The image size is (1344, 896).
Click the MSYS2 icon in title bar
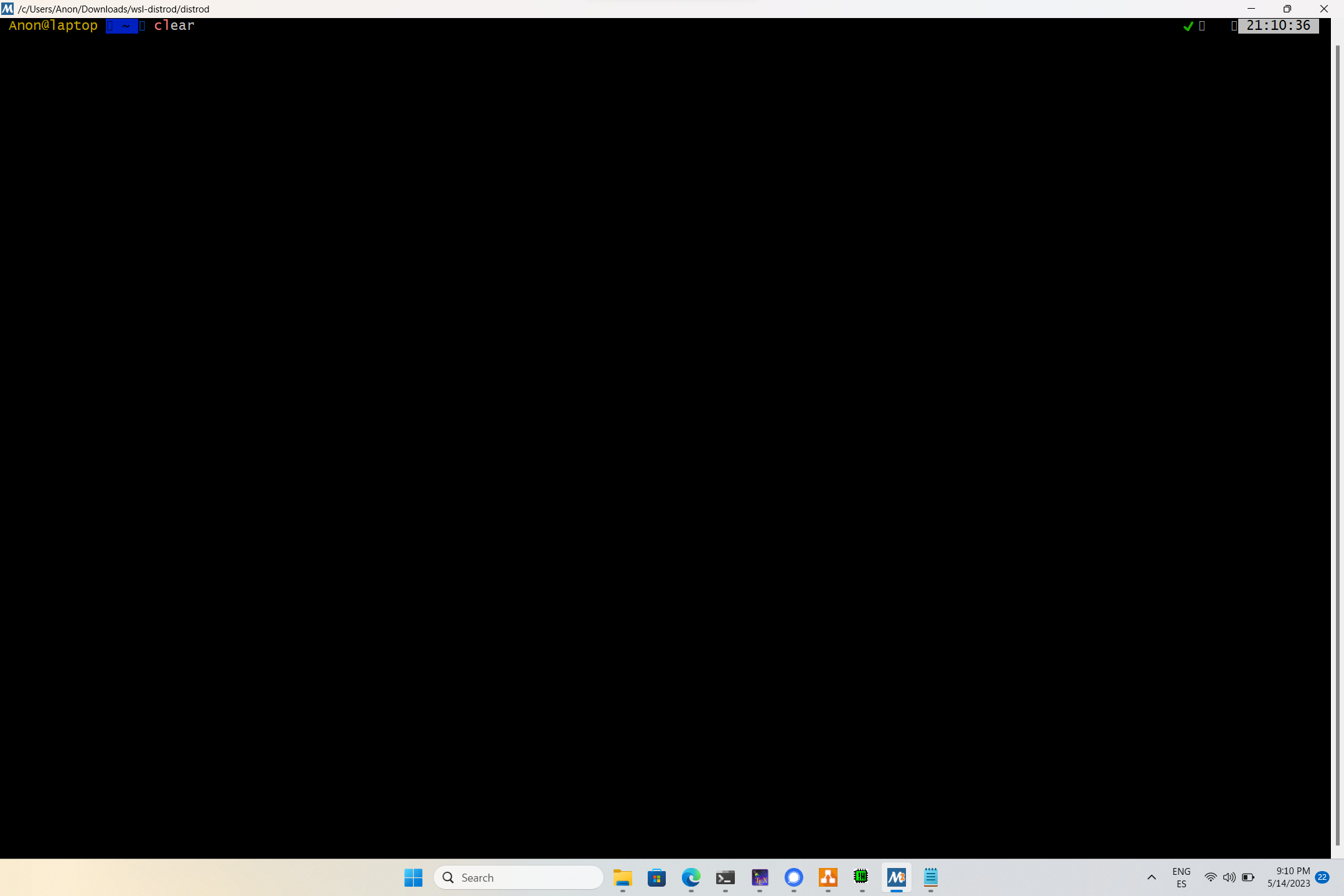click(x=7, y=9)
